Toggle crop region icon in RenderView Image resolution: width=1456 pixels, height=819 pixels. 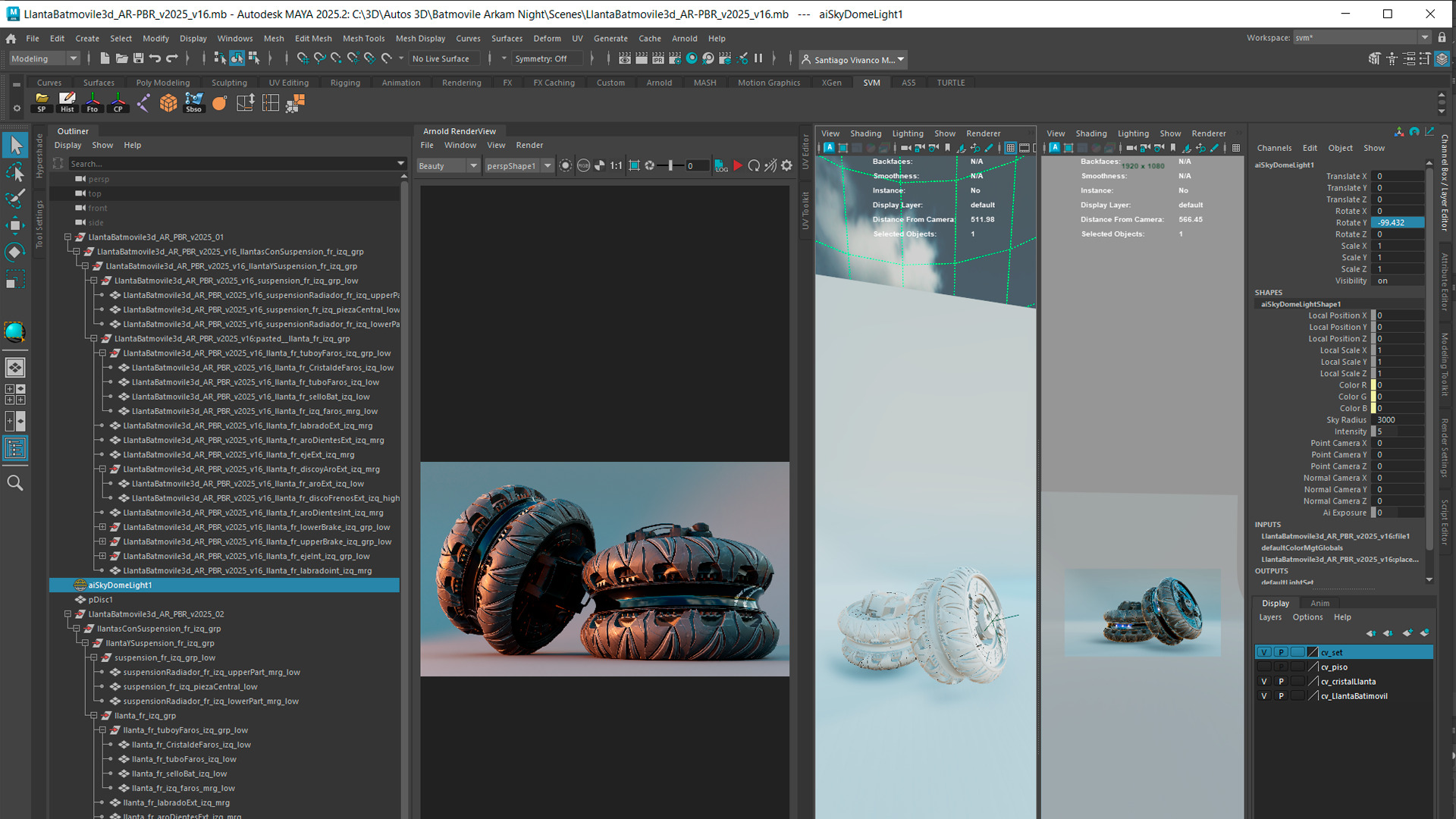tap(634, 165)
